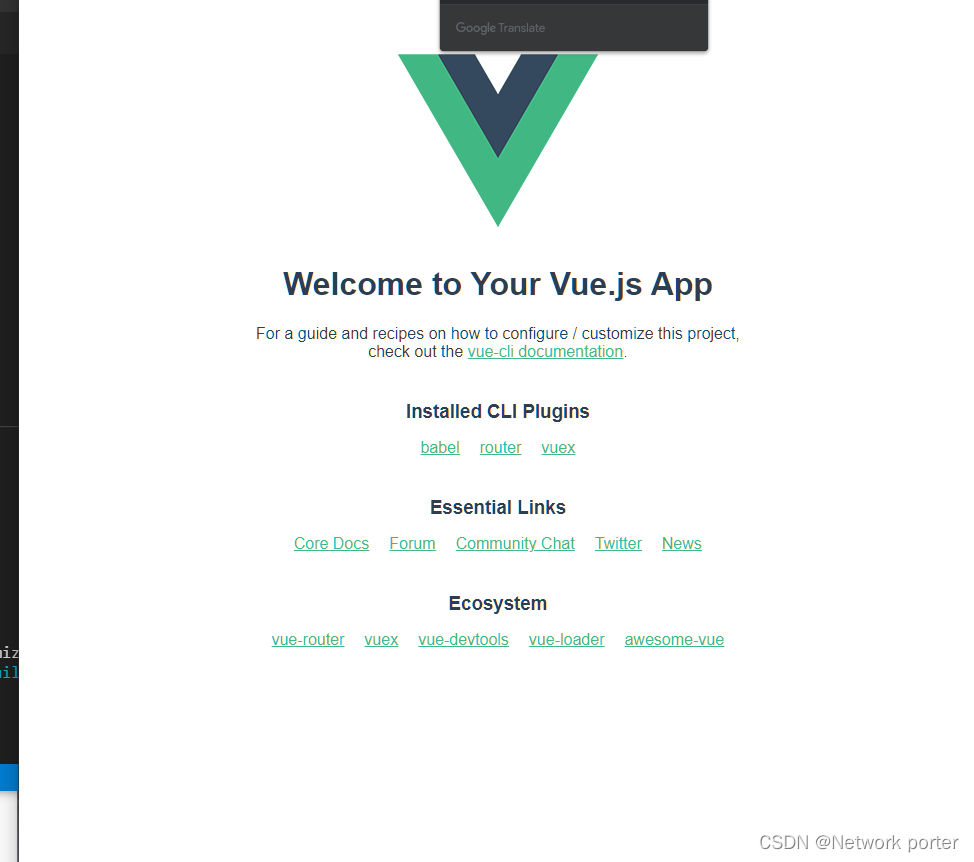Follow the Twitter link
Viewport: 974px width, 862px height.
coord(618,543)
